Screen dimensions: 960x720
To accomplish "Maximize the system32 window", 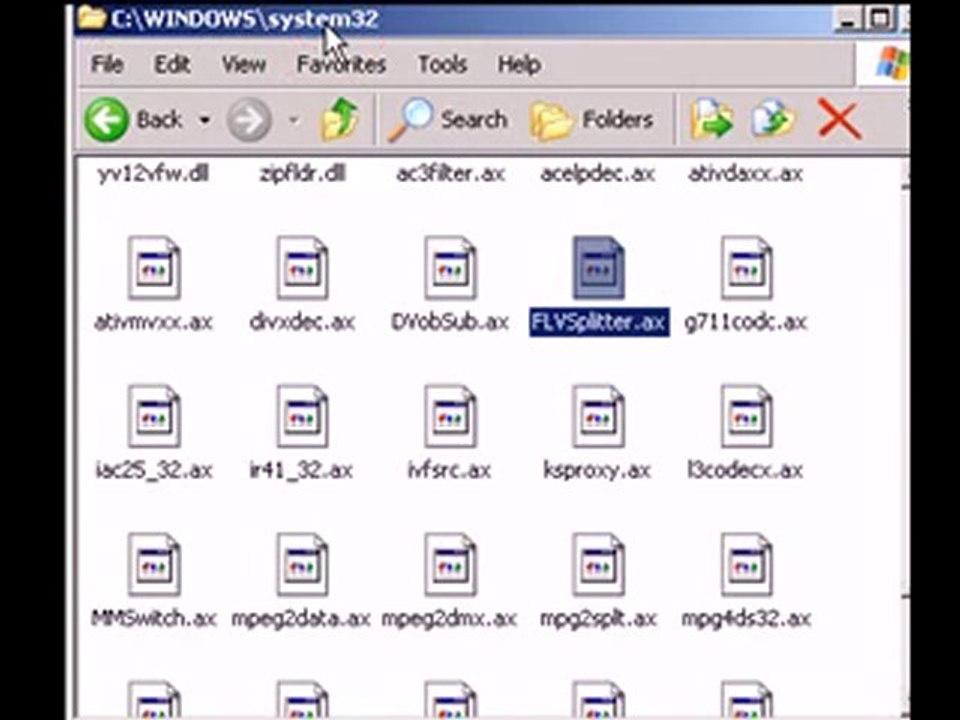I will (880, 19).
